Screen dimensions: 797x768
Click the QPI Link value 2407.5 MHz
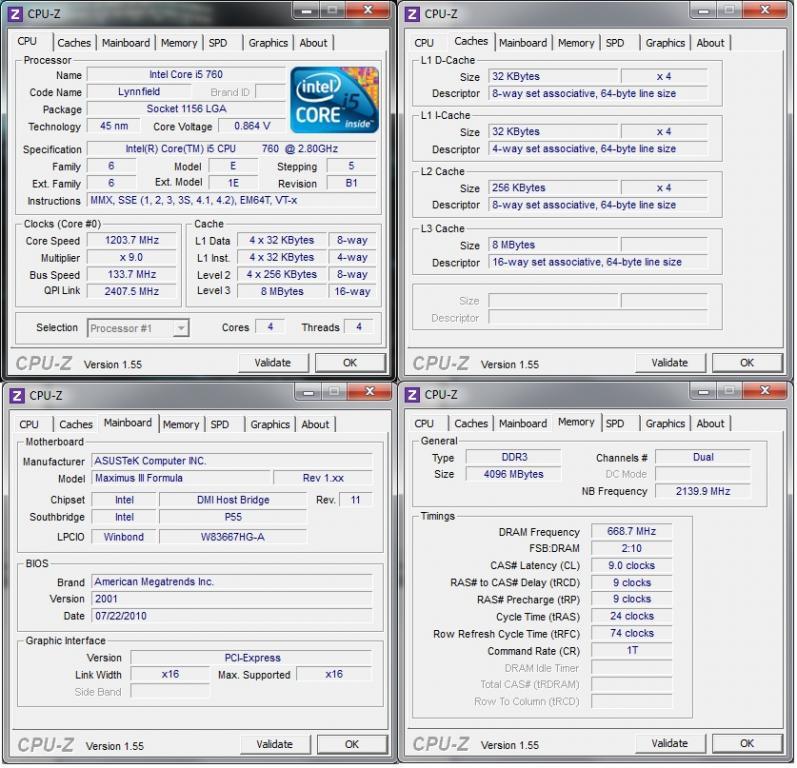tap(132, 292)
